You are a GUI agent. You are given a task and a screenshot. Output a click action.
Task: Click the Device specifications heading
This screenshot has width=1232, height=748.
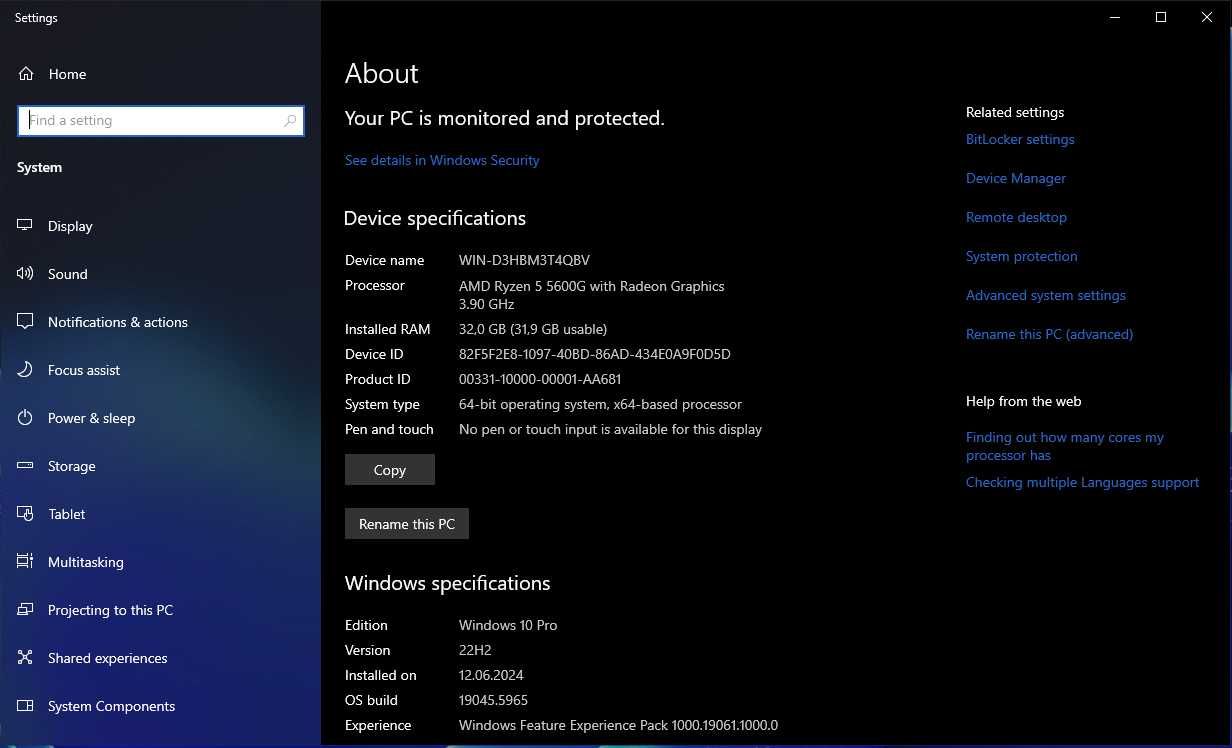tap(435, 218)
